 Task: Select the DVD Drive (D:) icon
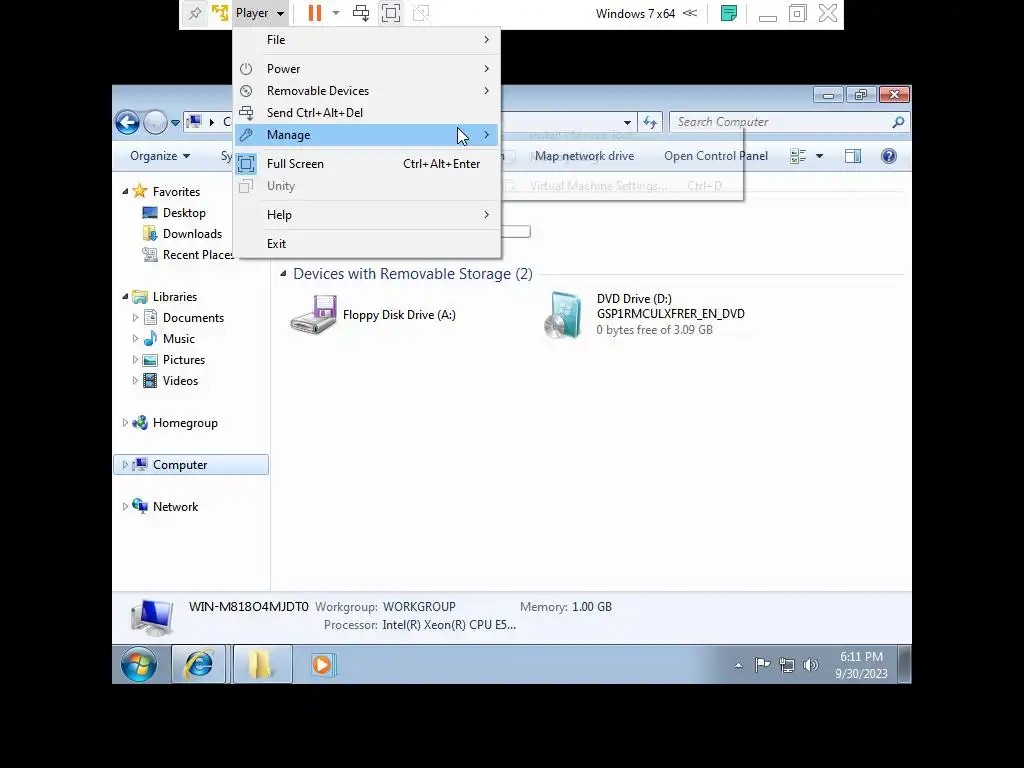563,315
